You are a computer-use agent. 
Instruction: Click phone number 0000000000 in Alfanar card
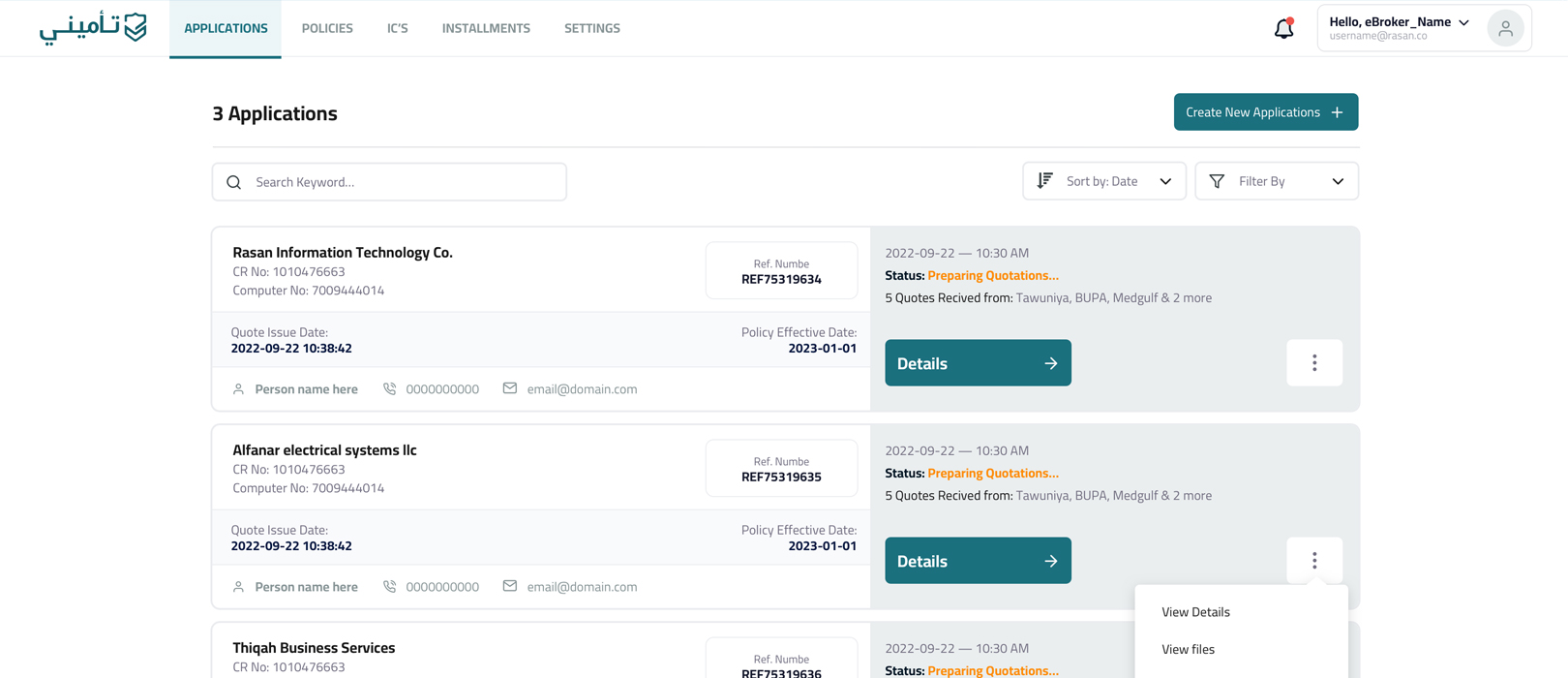(442, 587)
